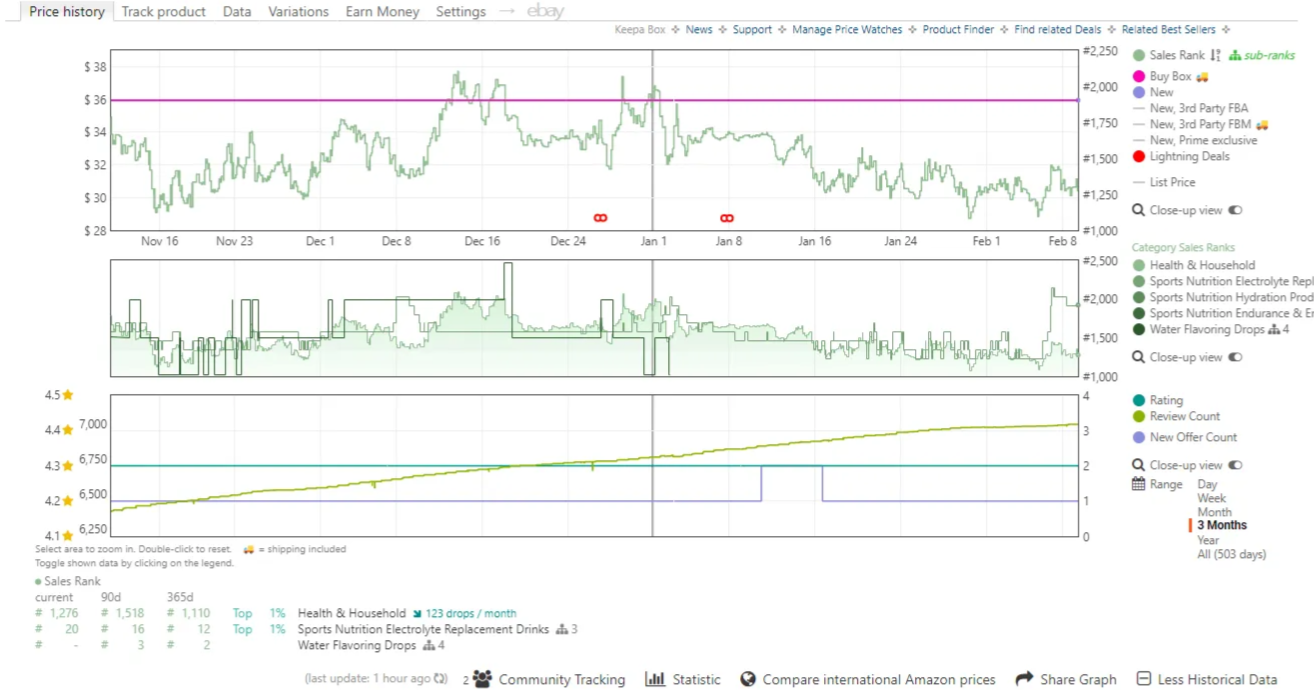Click the first red lightning deal marker near Dec 24
The image size is (1314, 690).
[600, 218]
